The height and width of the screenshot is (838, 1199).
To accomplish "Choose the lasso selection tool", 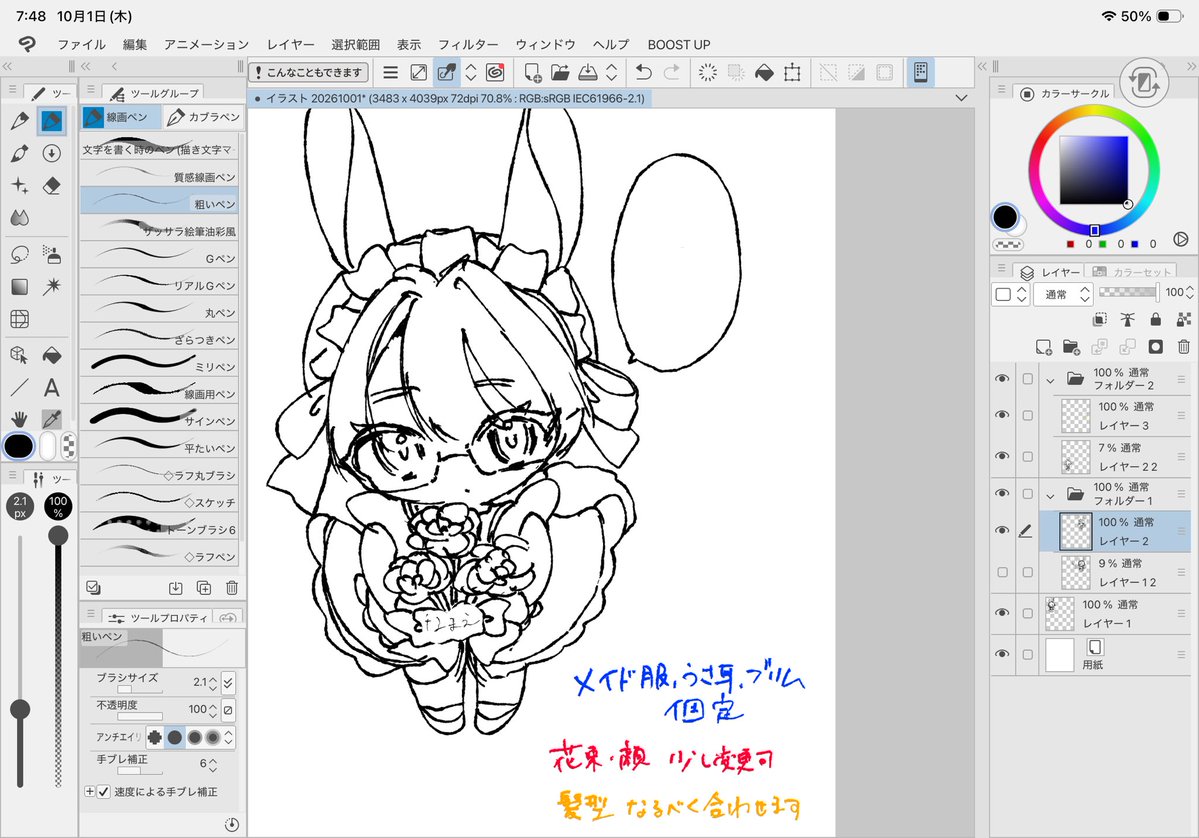I will (x=19, y=254).
